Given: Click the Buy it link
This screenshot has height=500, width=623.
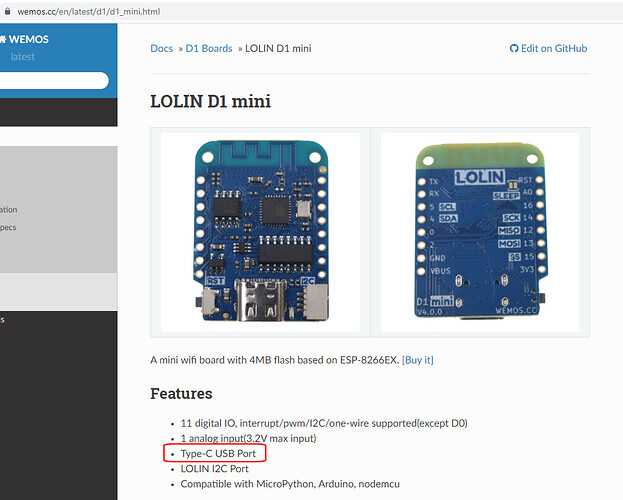Looking at the screenshot, I should point(418,360).
